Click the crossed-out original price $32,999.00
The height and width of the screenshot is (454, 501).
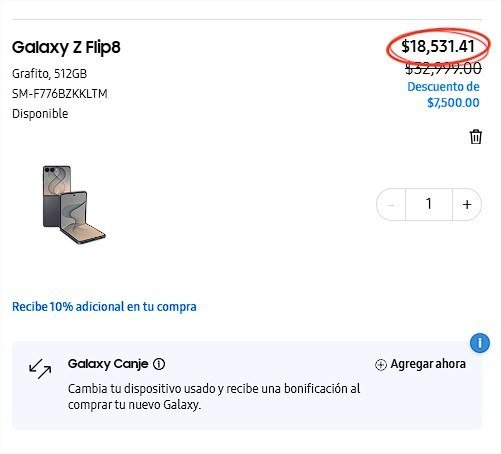pos(443,69)
